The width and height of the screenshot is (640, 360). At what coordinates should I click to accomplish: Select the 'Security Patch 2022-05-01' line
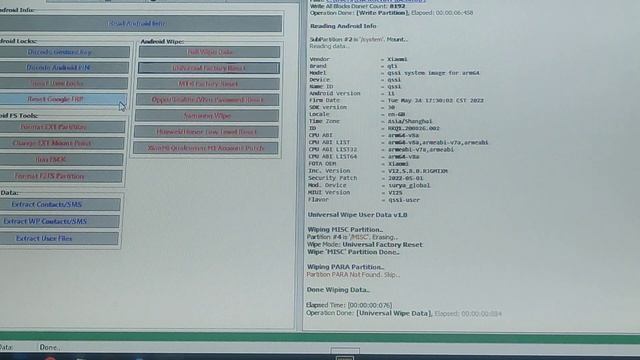pyautogui.click(x=366, y=178)
